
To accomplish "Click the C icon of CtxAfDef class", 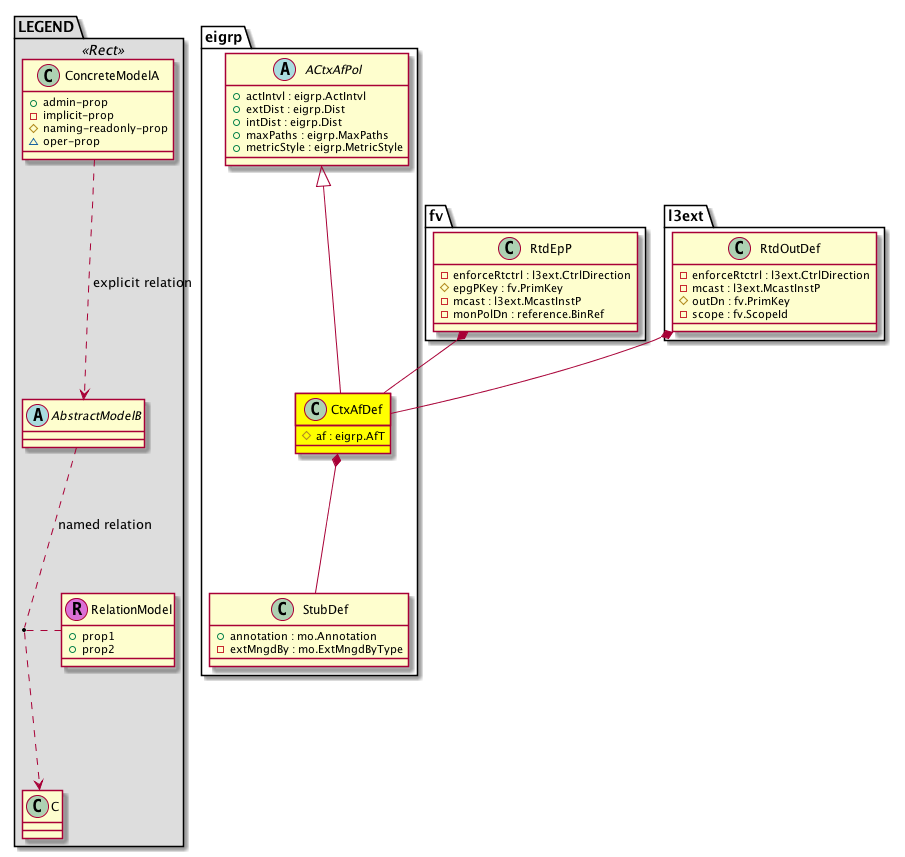I will [315, 410].
